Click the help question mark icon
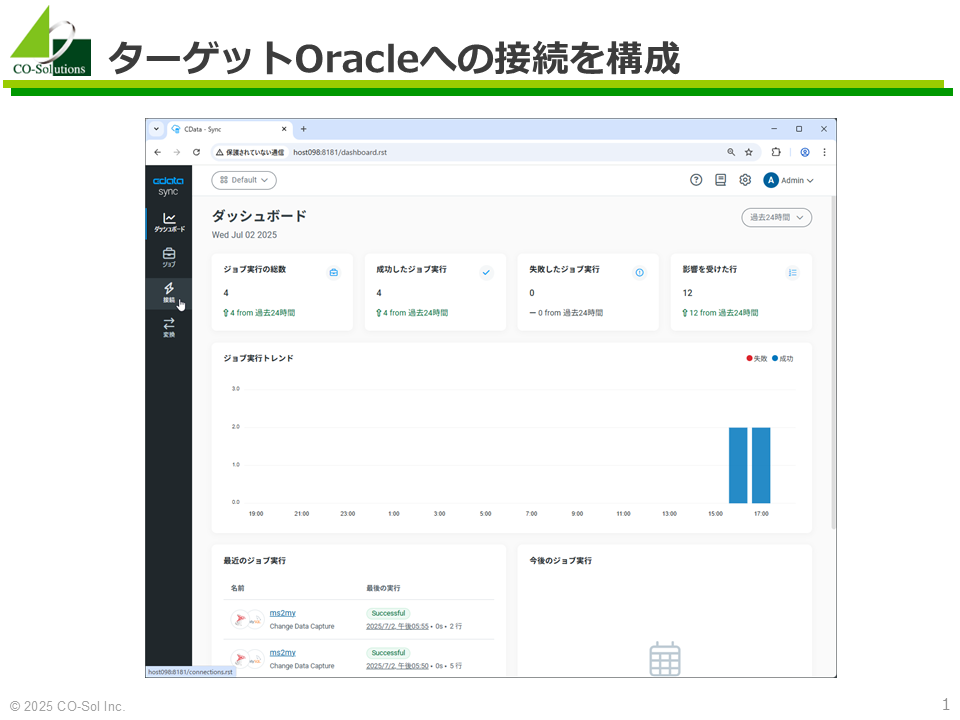960x720 pixels. pos(696,180)
